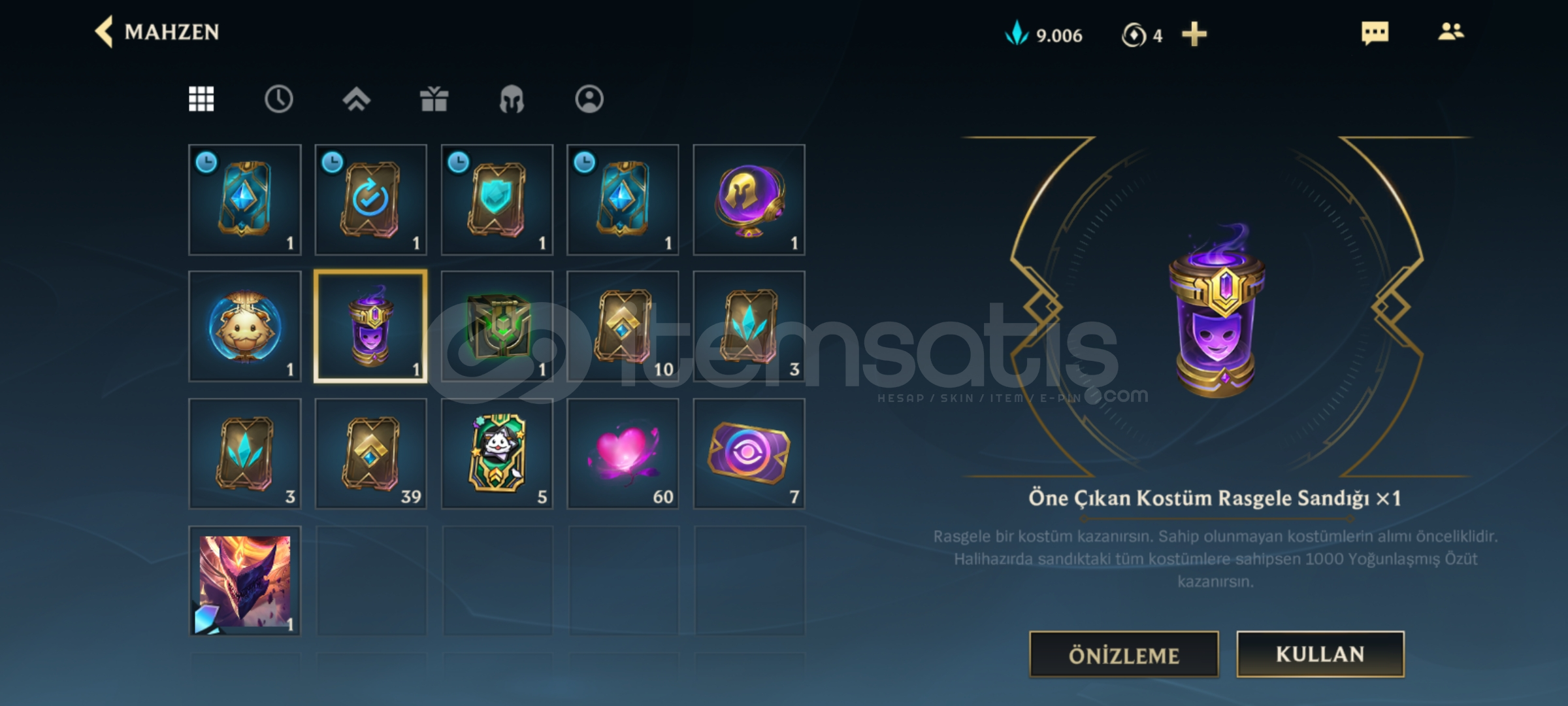Screen dimensions: 1568x706
Task: Open the chat messages icon
Action: point(1375,33)
